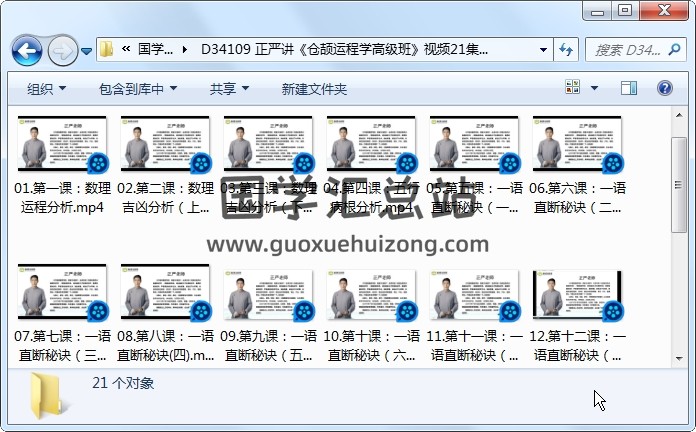The image size is (696, 432).
Task: Select video thumbnail of 02.第二课
Action: click(165, 144)
